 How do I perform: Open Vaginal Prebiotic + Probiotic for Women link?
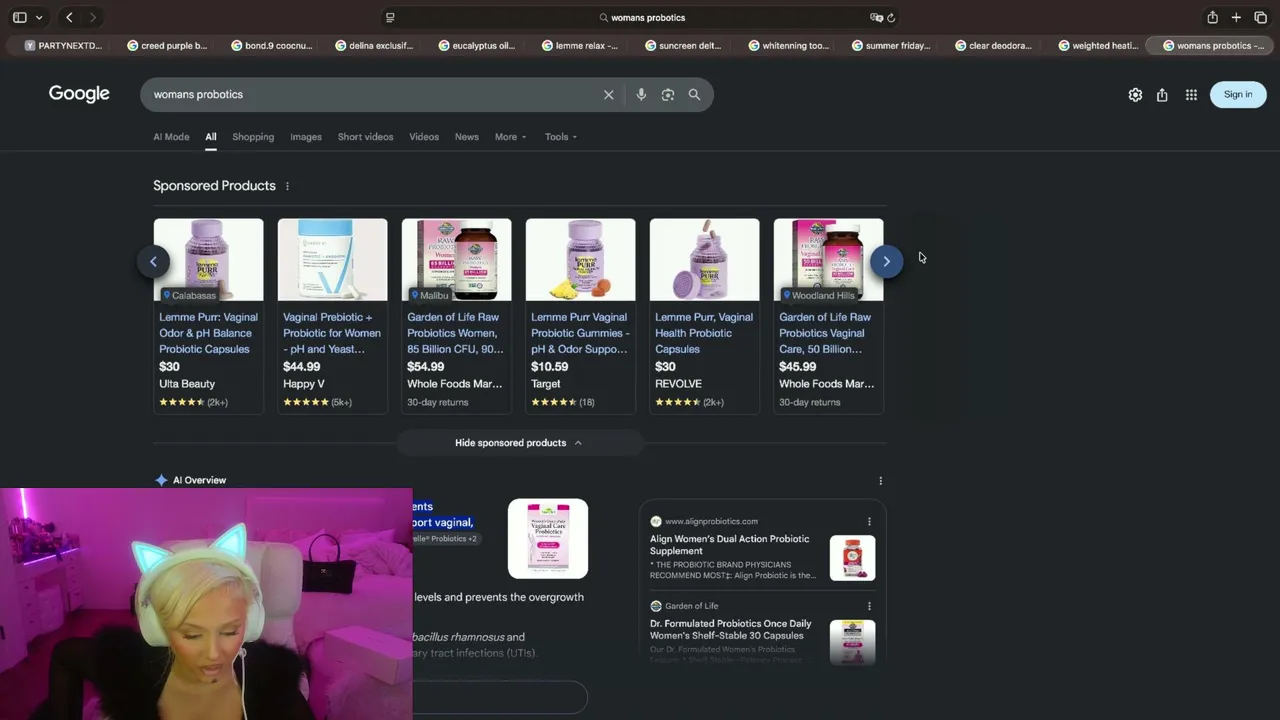point(332,333)
